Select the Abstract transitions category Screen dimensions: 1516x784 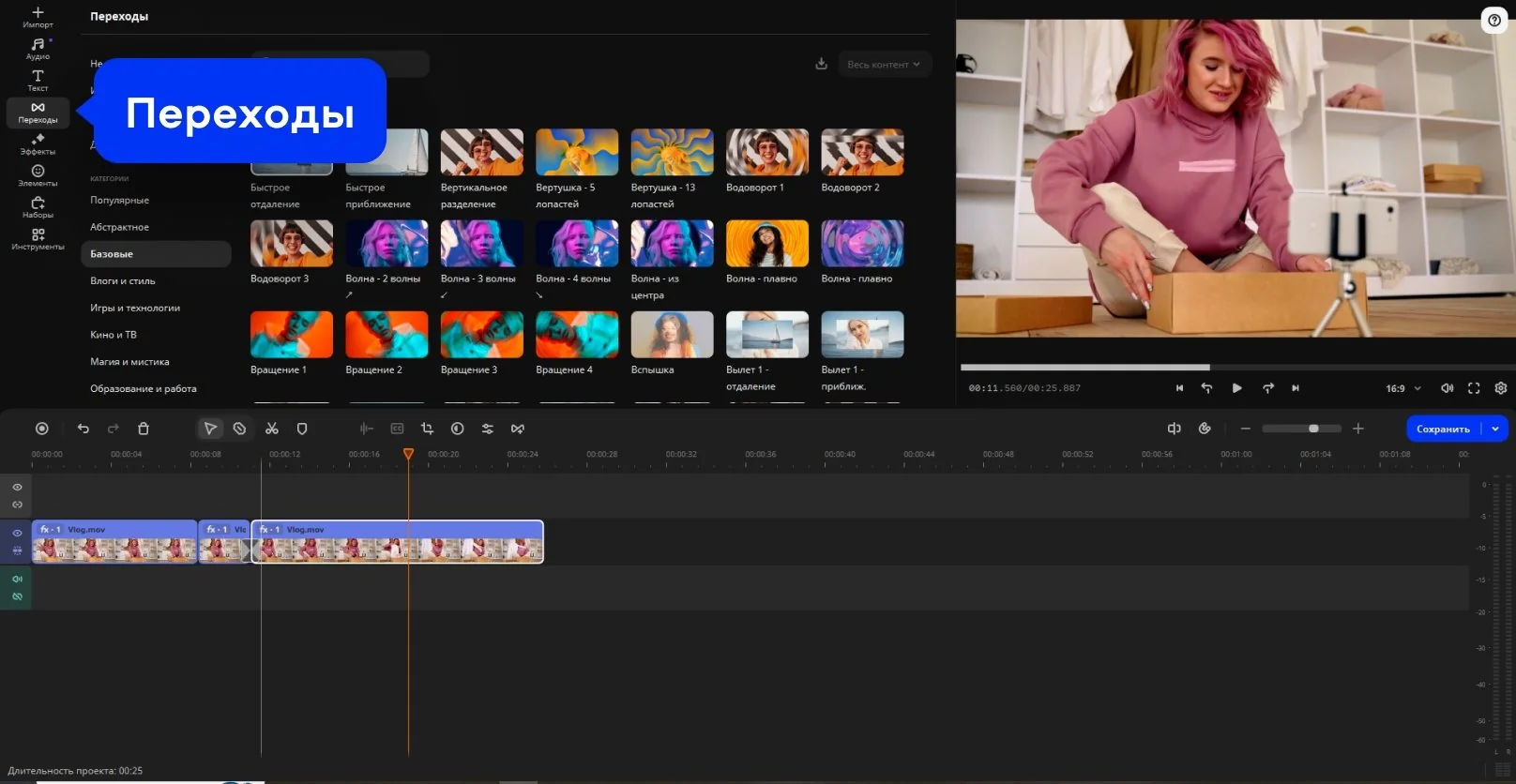[x=119, y=227]
